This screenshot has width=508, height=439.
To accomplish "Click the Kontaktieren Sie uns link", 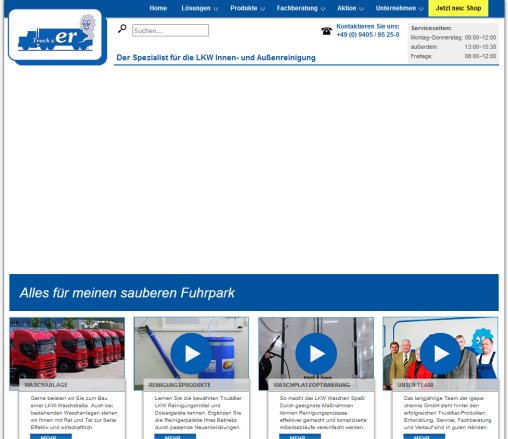I will click(368, 26).
